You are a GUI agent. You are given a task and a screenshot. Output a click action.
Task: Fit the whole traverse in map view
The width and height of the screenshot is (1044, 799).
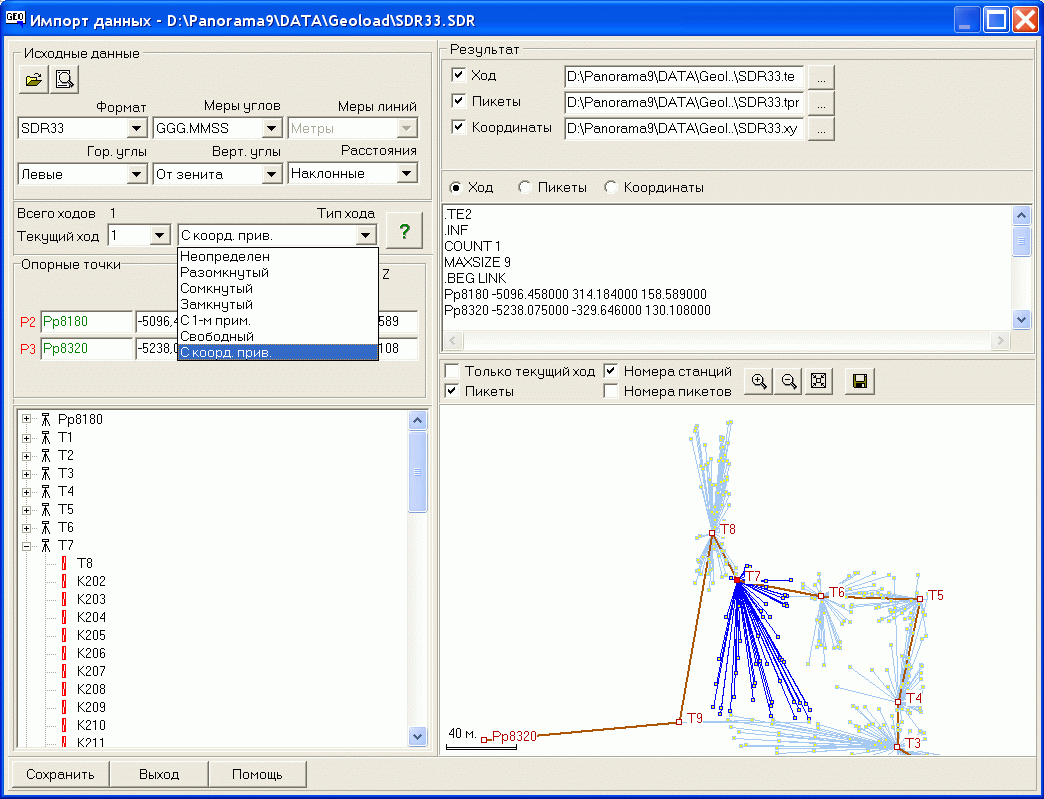(x=819, y=381)
